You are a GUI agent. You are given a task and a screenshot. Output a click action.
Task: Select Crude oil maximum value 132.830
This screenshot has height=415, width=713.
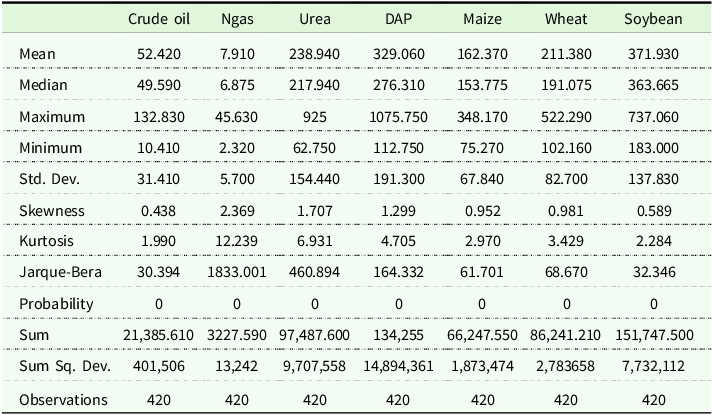click(157, 116)
